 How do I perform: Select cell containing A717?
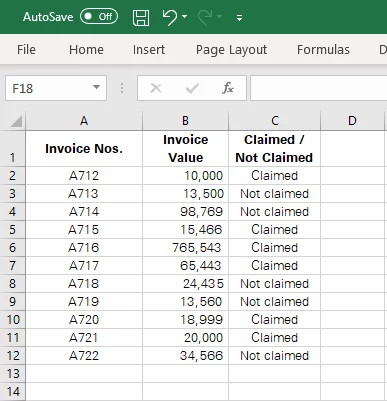84,266
